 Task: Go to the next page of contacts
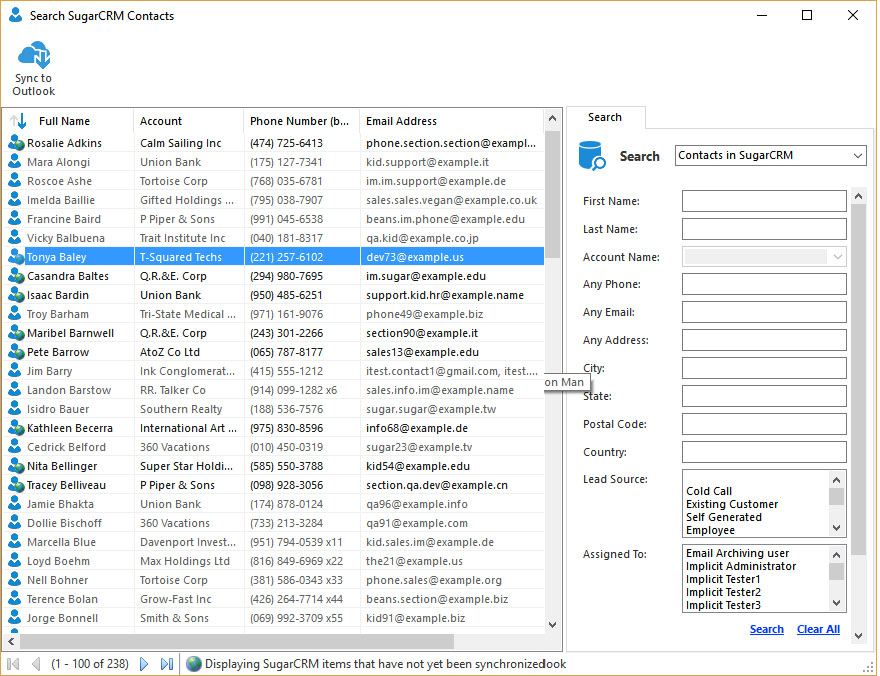pyautogui.click(x=143, y=663)
